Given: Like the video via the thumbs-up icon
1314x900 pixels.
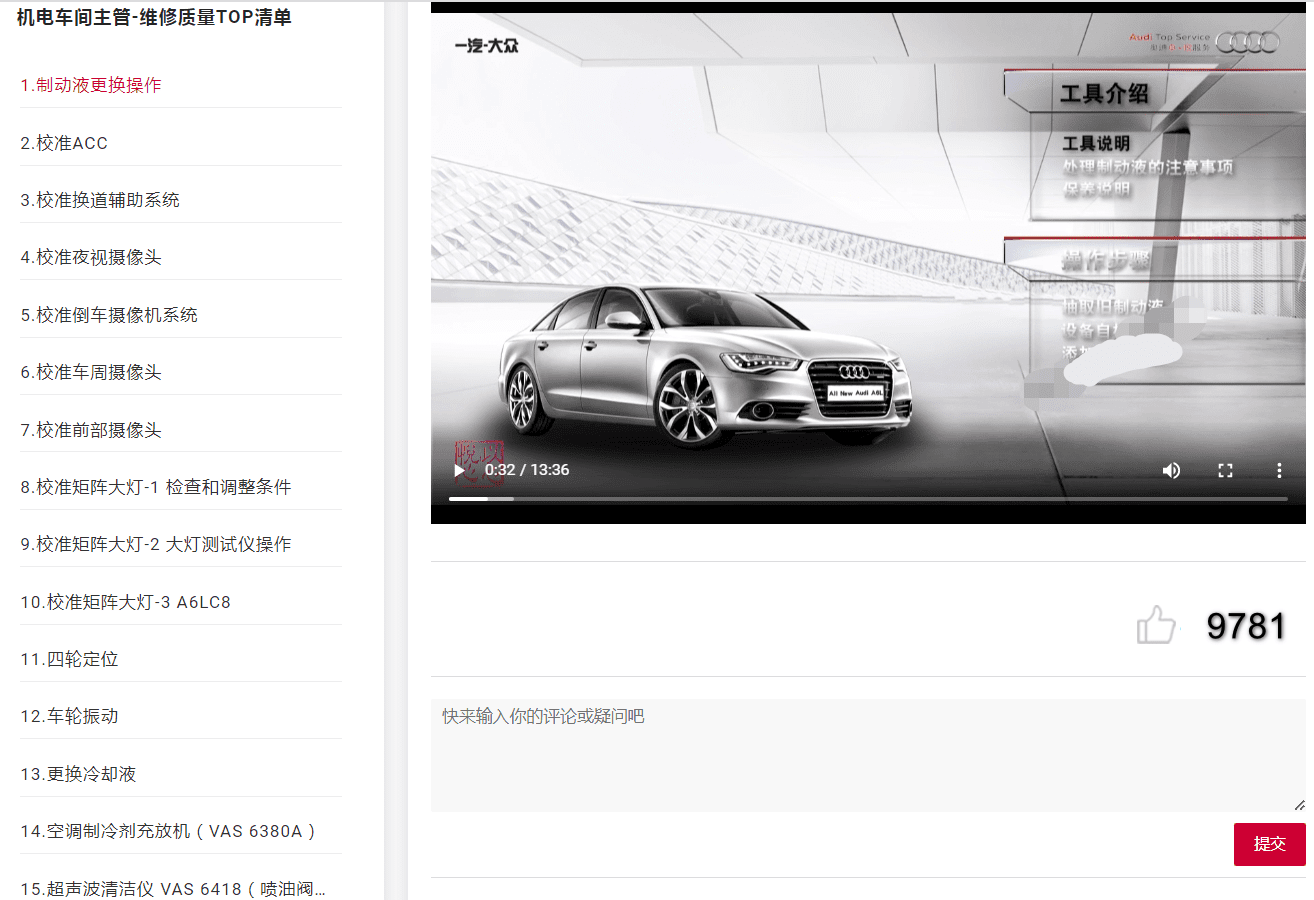Looking at the screenshot, I should 1157,624.
